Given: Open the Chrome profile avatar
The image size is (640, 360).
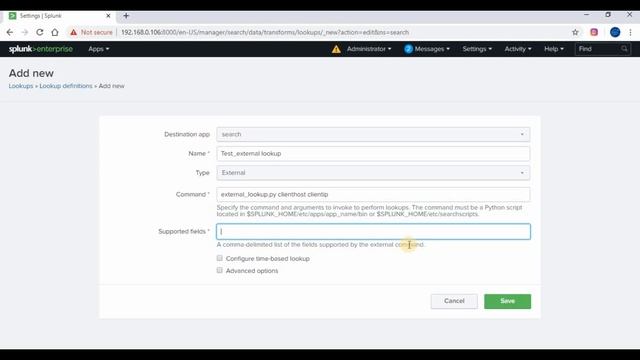Looking at the screenshot, I should [615, 32].
